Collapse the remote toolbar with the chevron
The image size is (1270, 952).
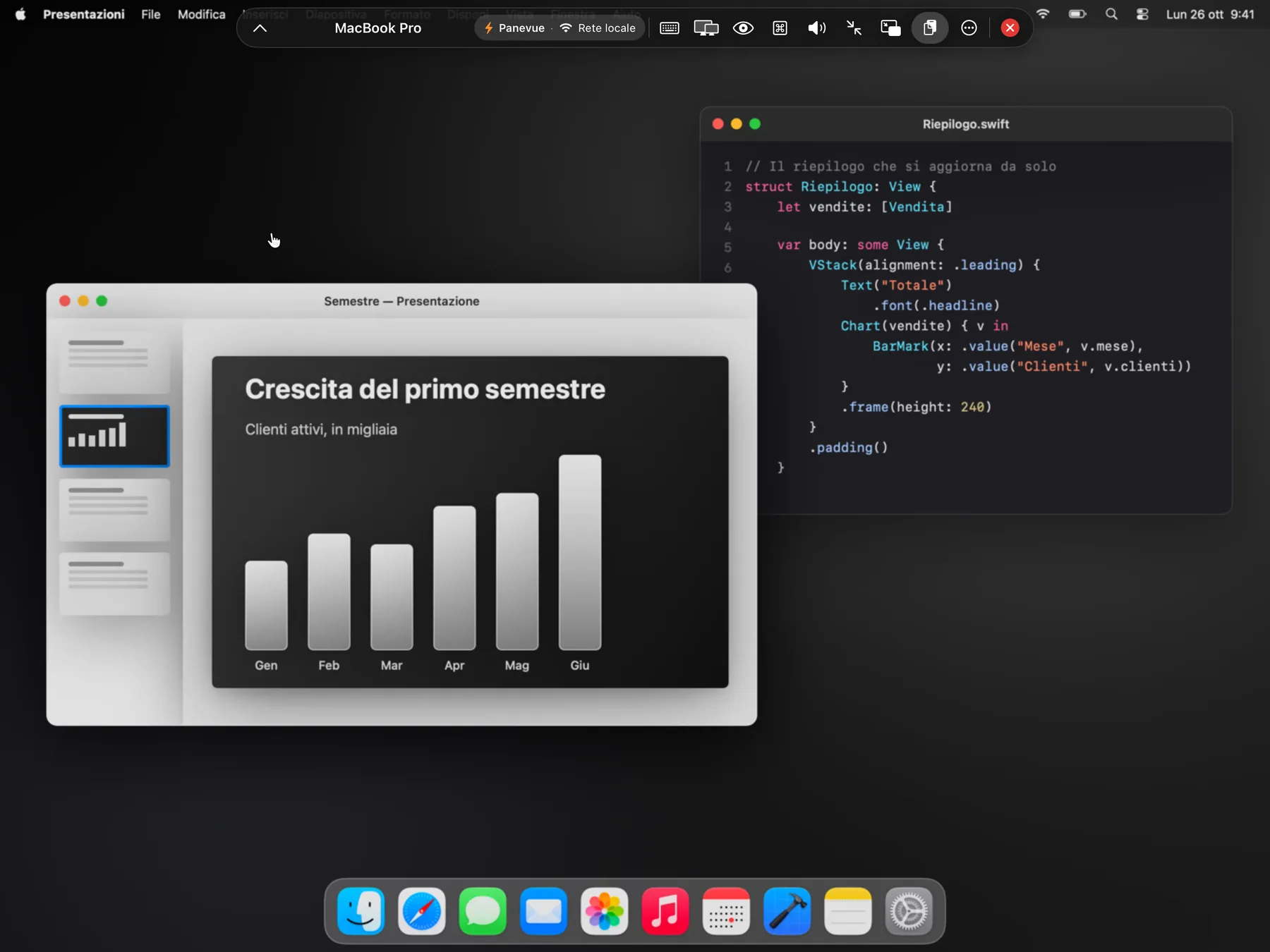[260, 28]
